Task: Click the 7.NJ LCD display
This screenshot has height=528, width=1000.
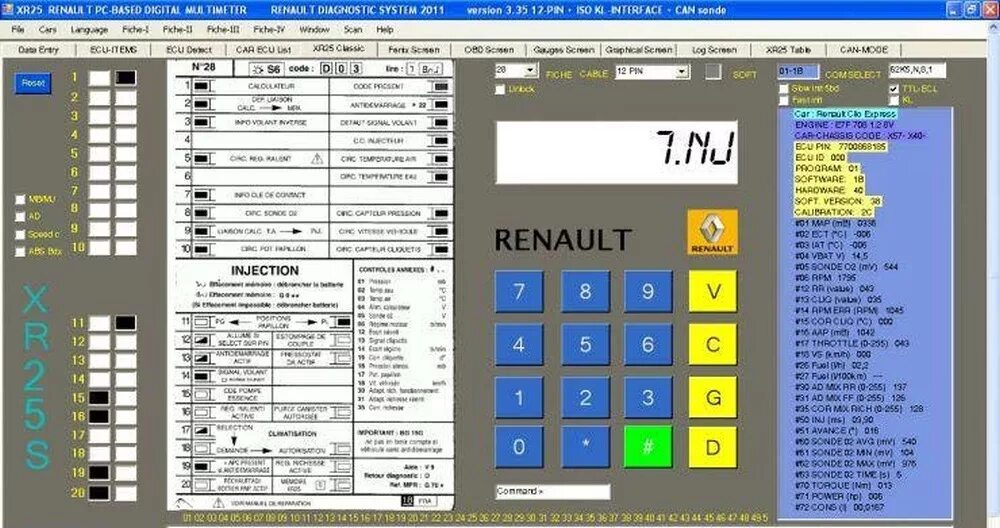Action: (617, 152)
